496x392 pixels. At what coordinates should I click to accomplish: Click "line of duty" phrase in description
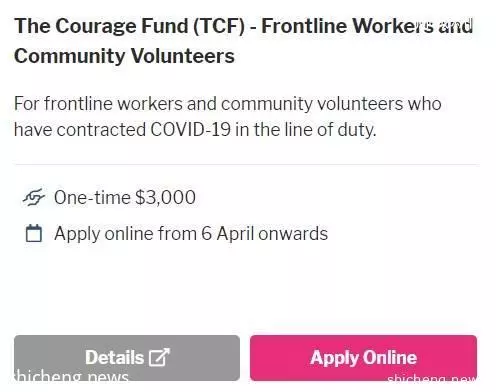[x=330, y=129]
